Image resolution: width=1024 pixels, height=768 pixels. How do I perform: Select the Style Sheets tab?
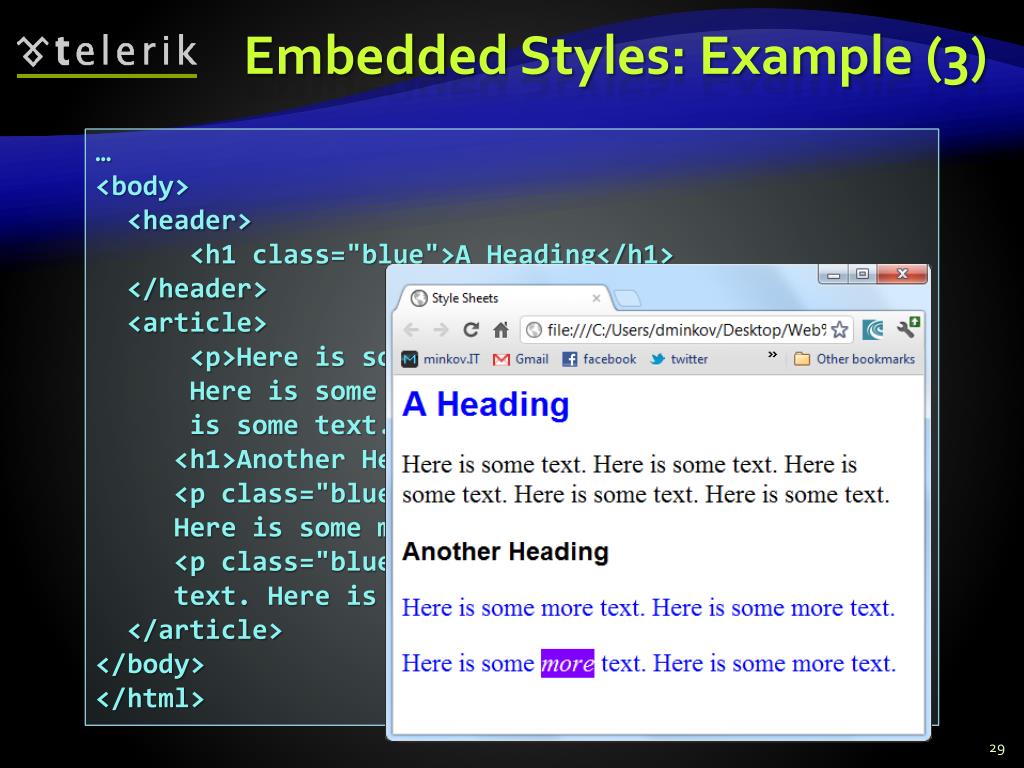(504, 298)
